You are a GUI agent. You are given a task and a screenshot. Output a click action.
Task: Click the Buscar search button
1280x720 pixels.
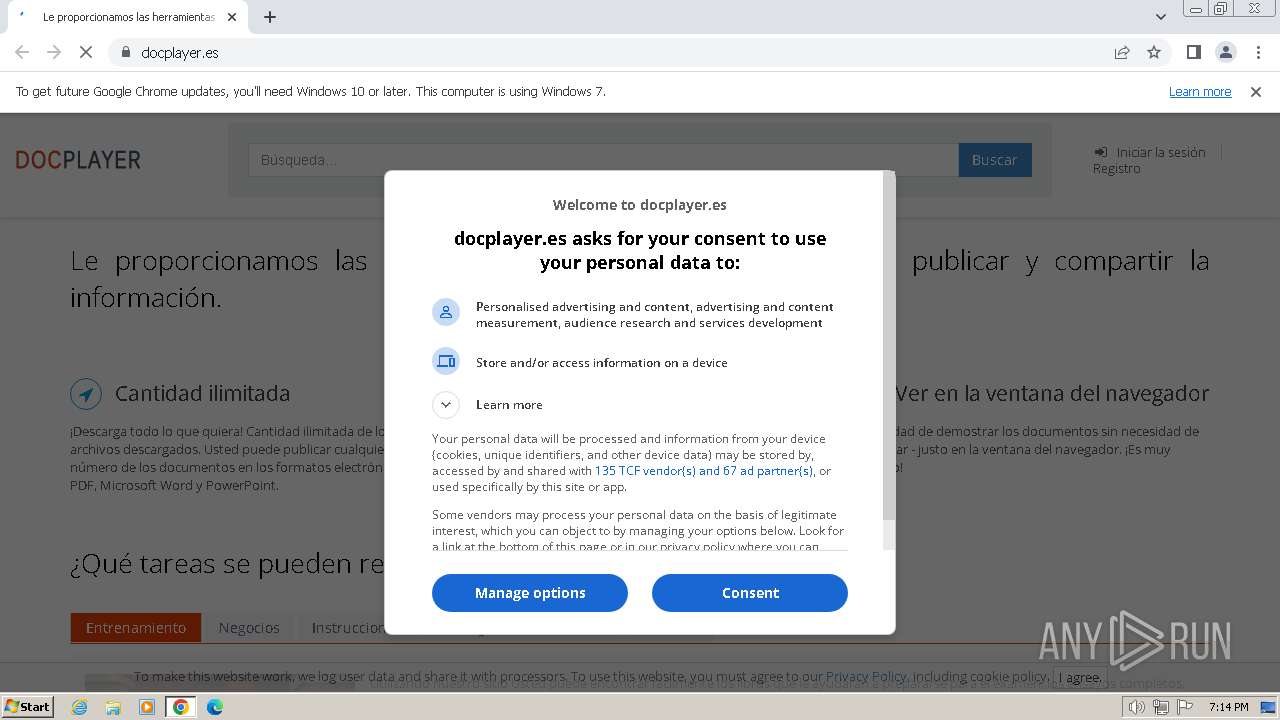click(995, 160)
